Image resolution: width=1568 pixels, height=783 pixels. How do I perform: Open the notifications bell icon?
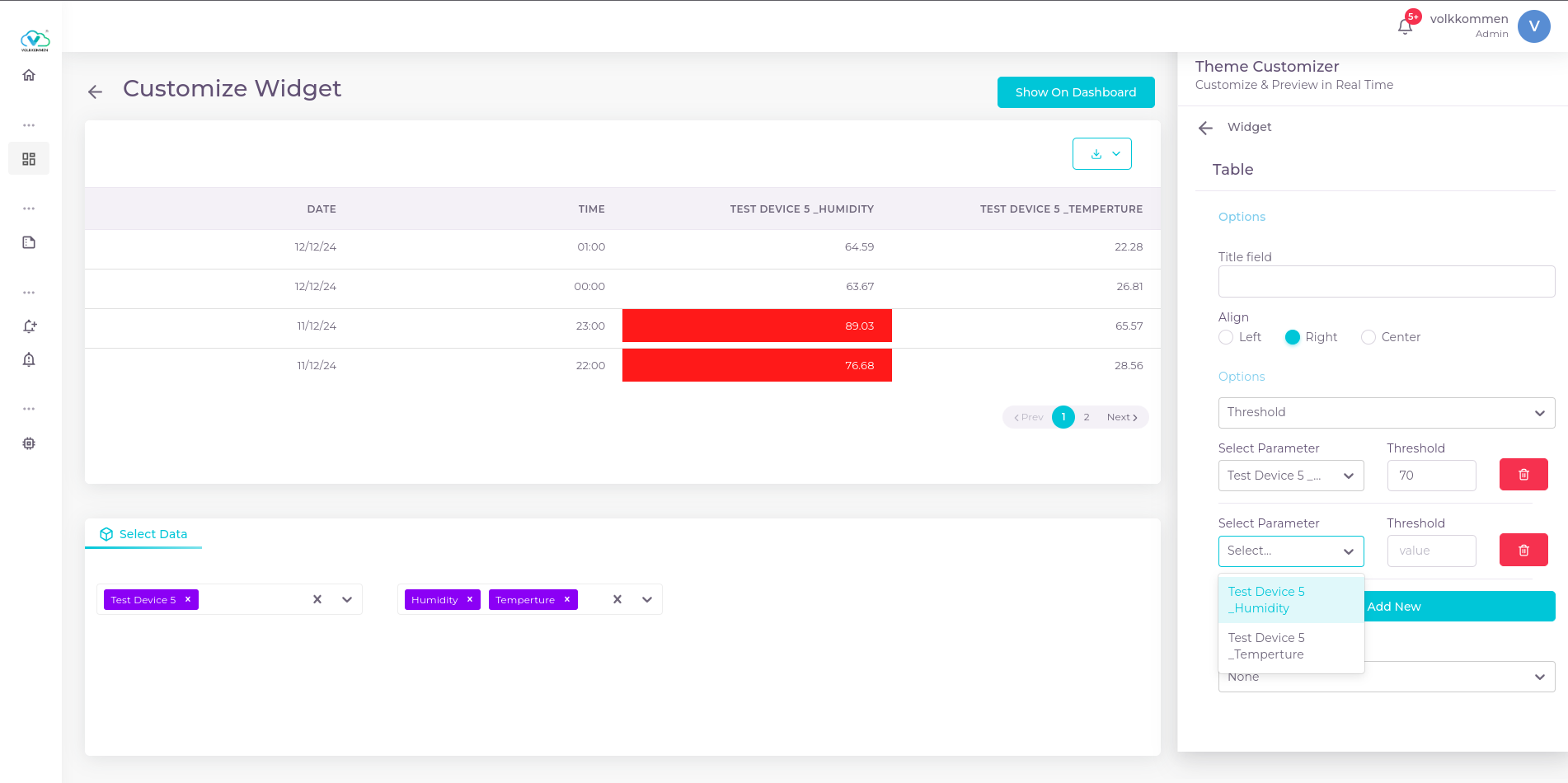pos(1405,26)
